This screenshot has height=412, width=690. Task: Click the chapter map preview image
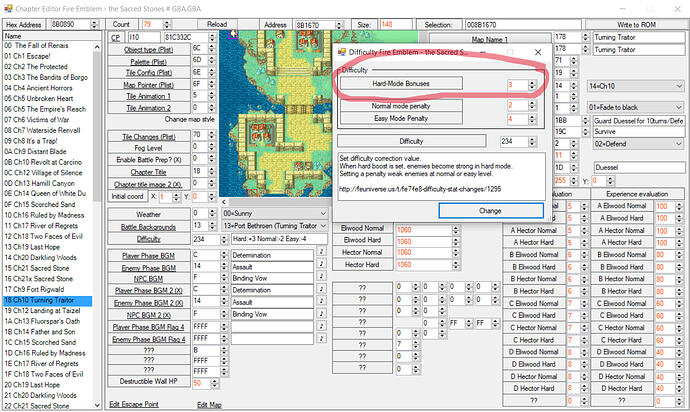[x=276, y=114]
